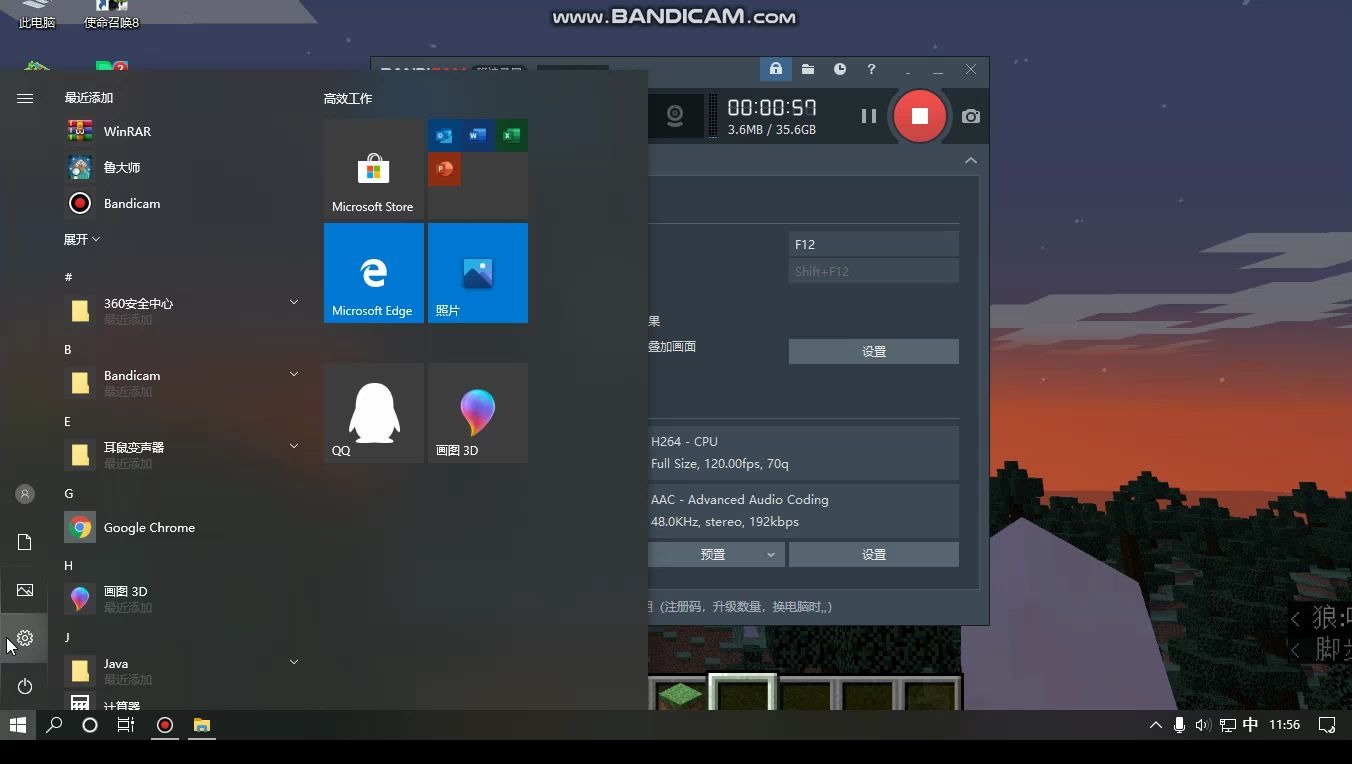Toggle the Start menu hamburger button
The image size is (1352, 764).
(25, 98)
